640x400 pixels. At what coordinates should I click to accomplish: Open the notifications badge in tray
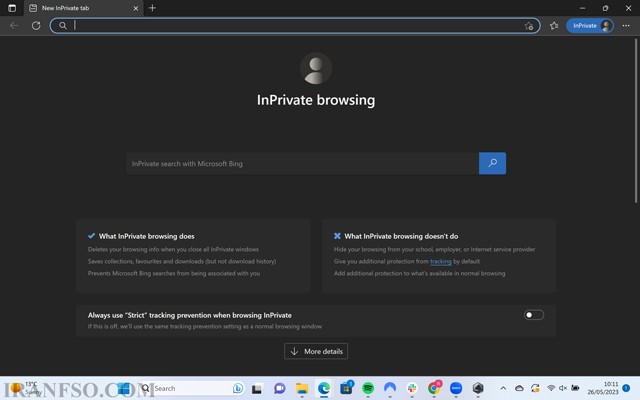tap(627, 388)
